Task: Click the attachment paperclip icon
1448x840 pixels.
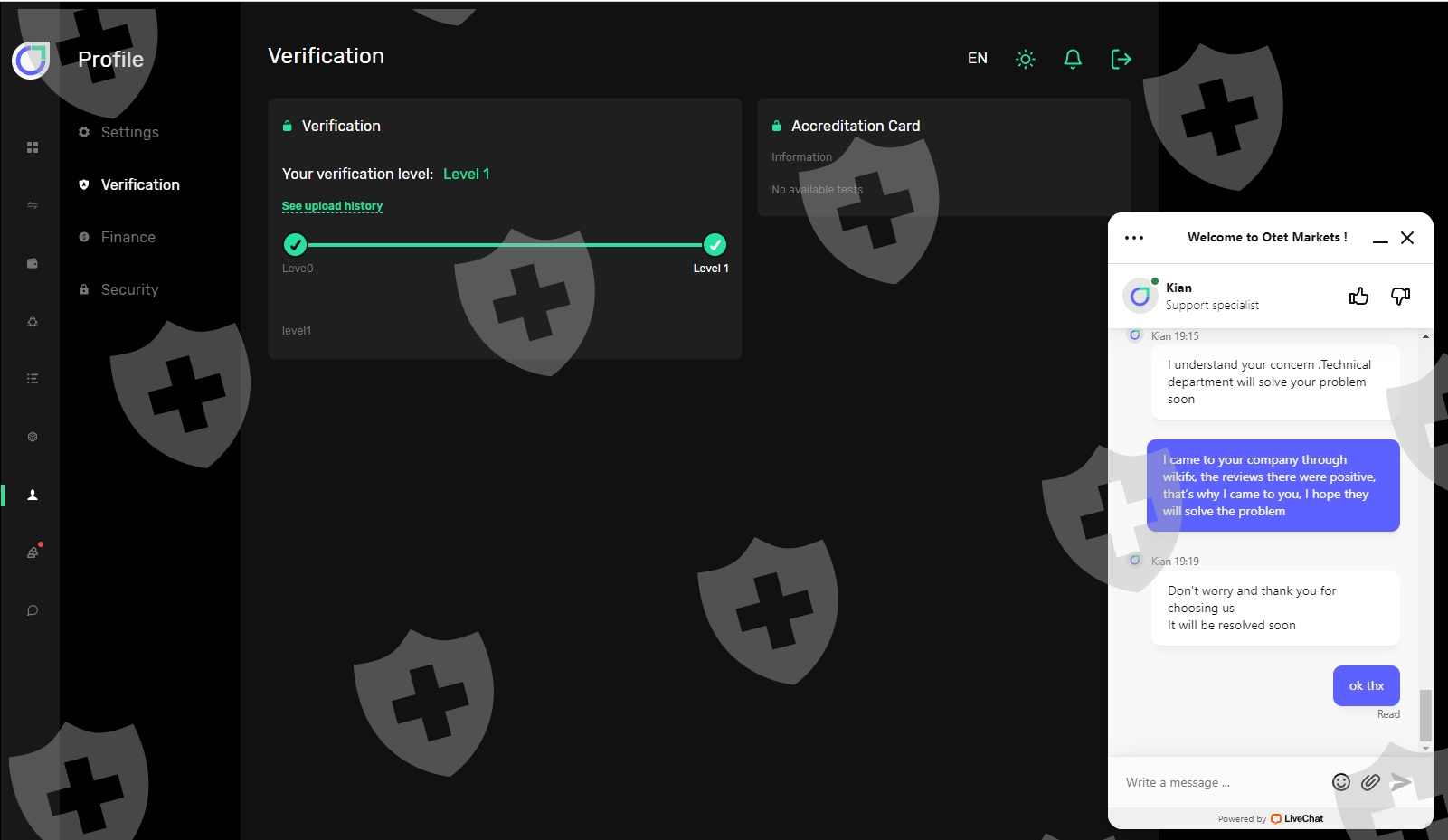Action: pyautogui.click(x=1370, y=782)
